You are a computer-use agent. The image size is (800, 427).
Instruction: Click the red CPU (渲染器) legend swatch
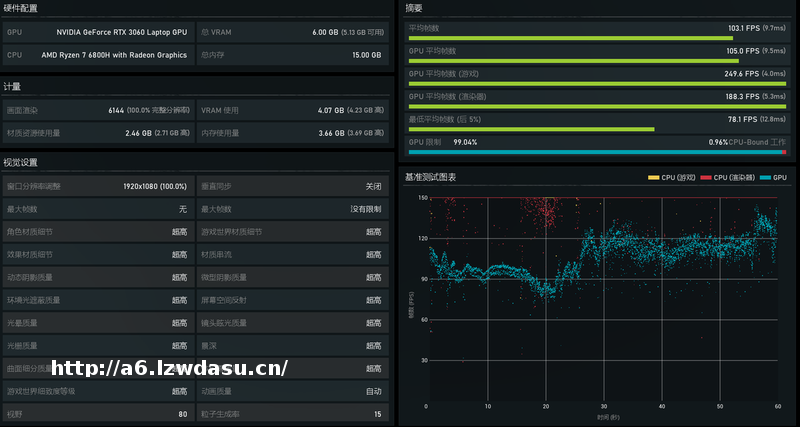tap(705, 177)
